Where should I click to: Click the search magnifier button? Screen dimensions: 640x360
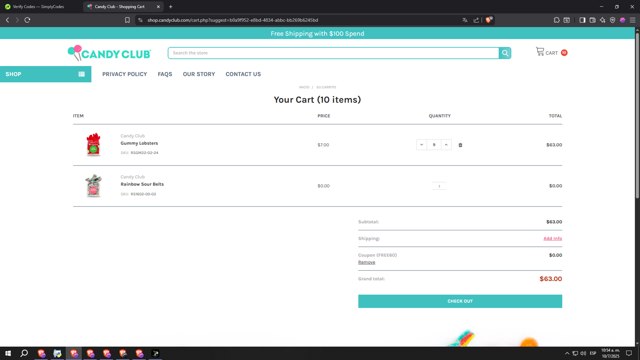pos(505,53)
